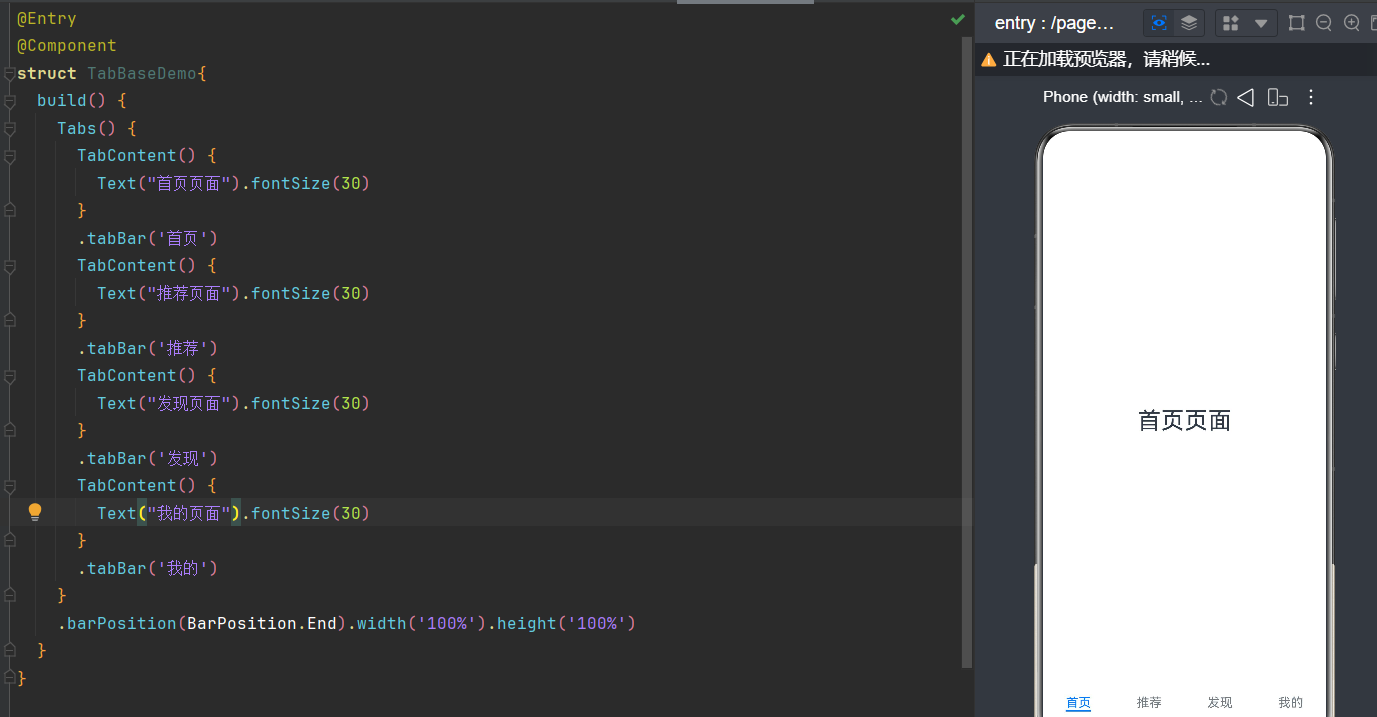Click the Phone (width: small…) device label
The width and height of the screenshot is (1377, 717).
[1122, 97]
